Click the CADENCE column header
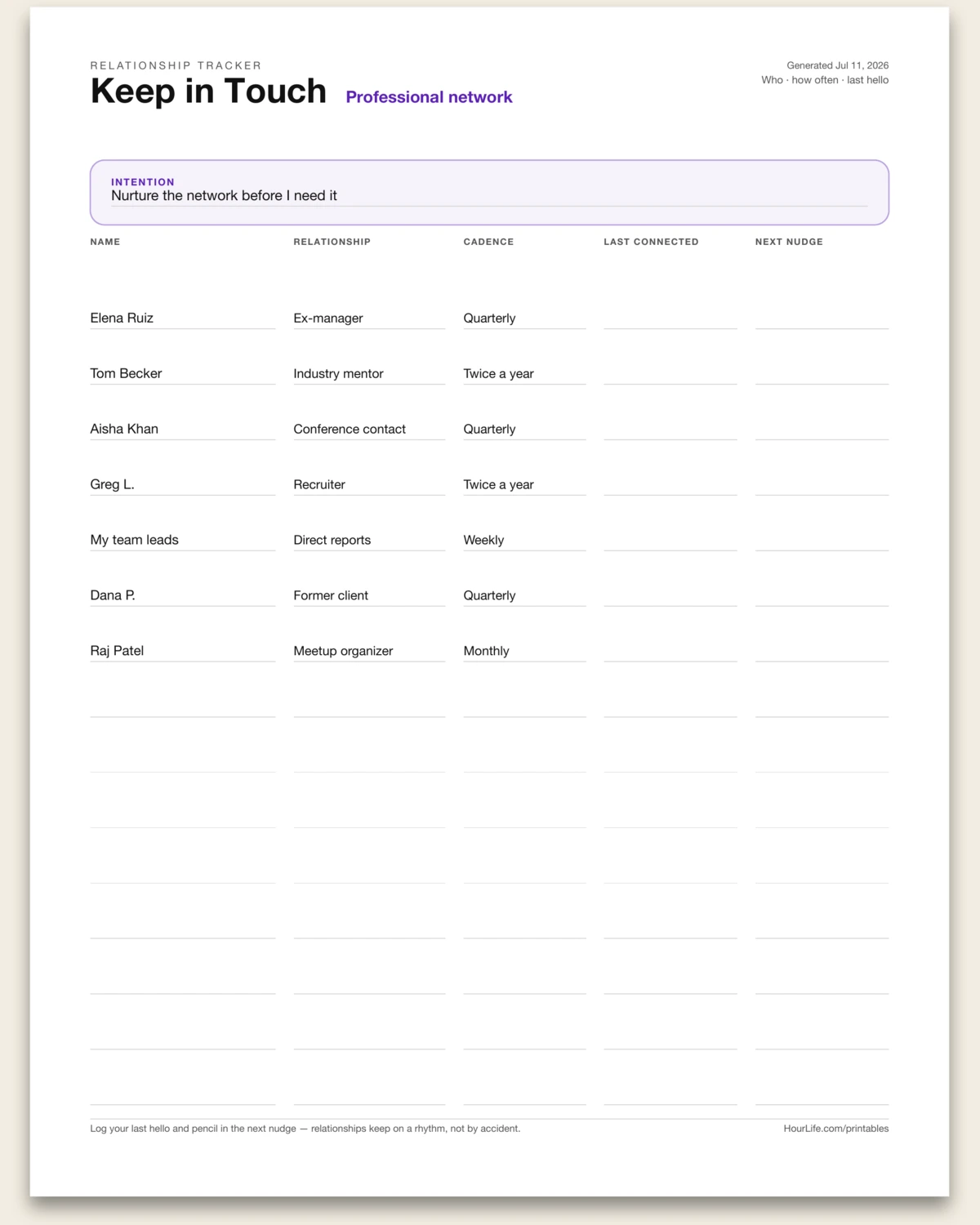The width and height of the screenshot is (980, 1225). tap(488, 242)
